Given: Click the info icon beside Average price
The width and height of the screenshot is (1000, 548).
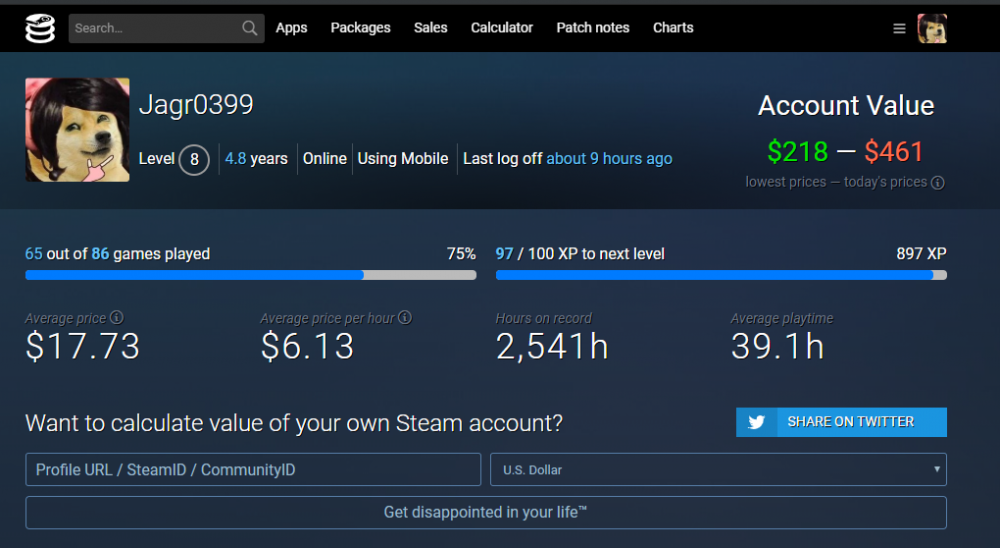Looking at the screenshot, I should coord(117,318).
